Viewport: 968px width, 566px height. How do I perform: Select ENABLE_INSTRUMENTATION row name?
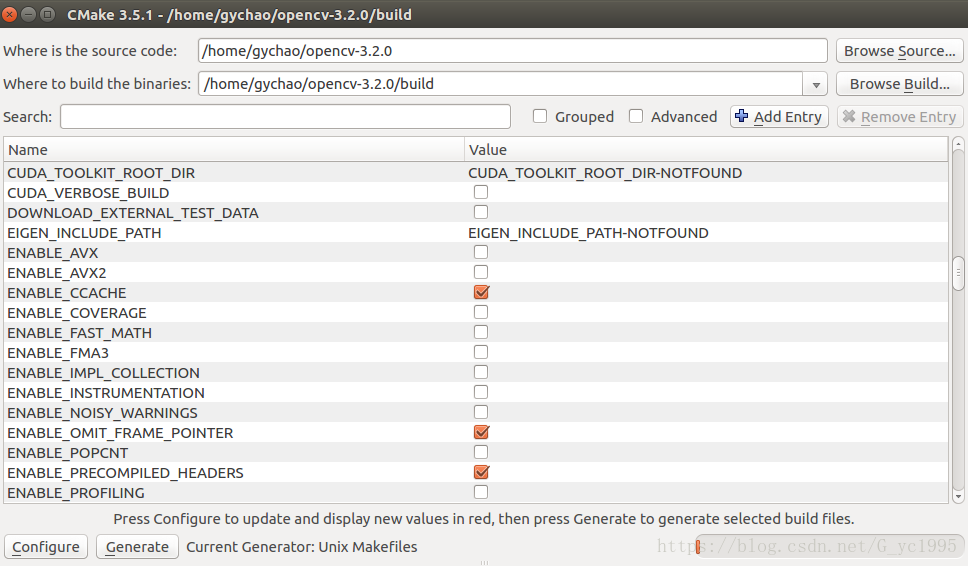(106, 393)
